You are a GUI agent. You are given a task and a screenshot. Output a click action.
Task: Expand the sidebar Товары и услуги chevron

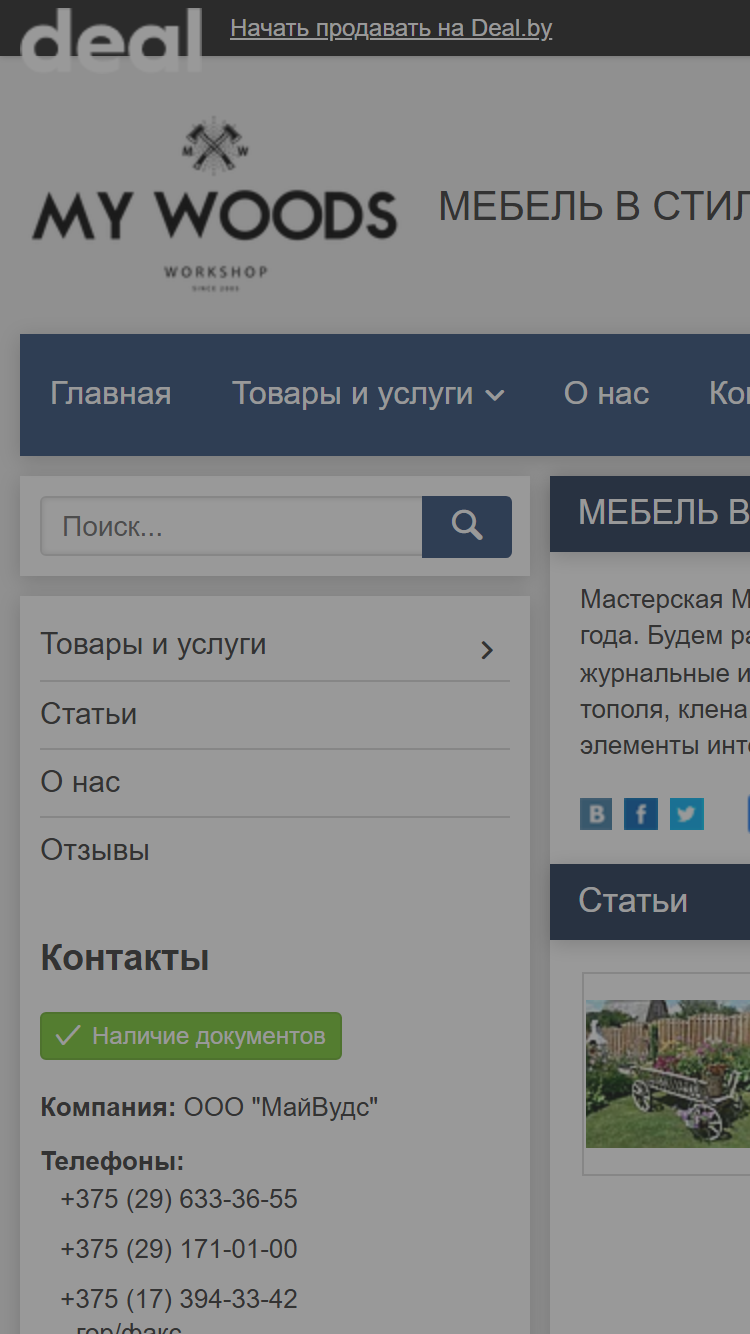point(487,651)
